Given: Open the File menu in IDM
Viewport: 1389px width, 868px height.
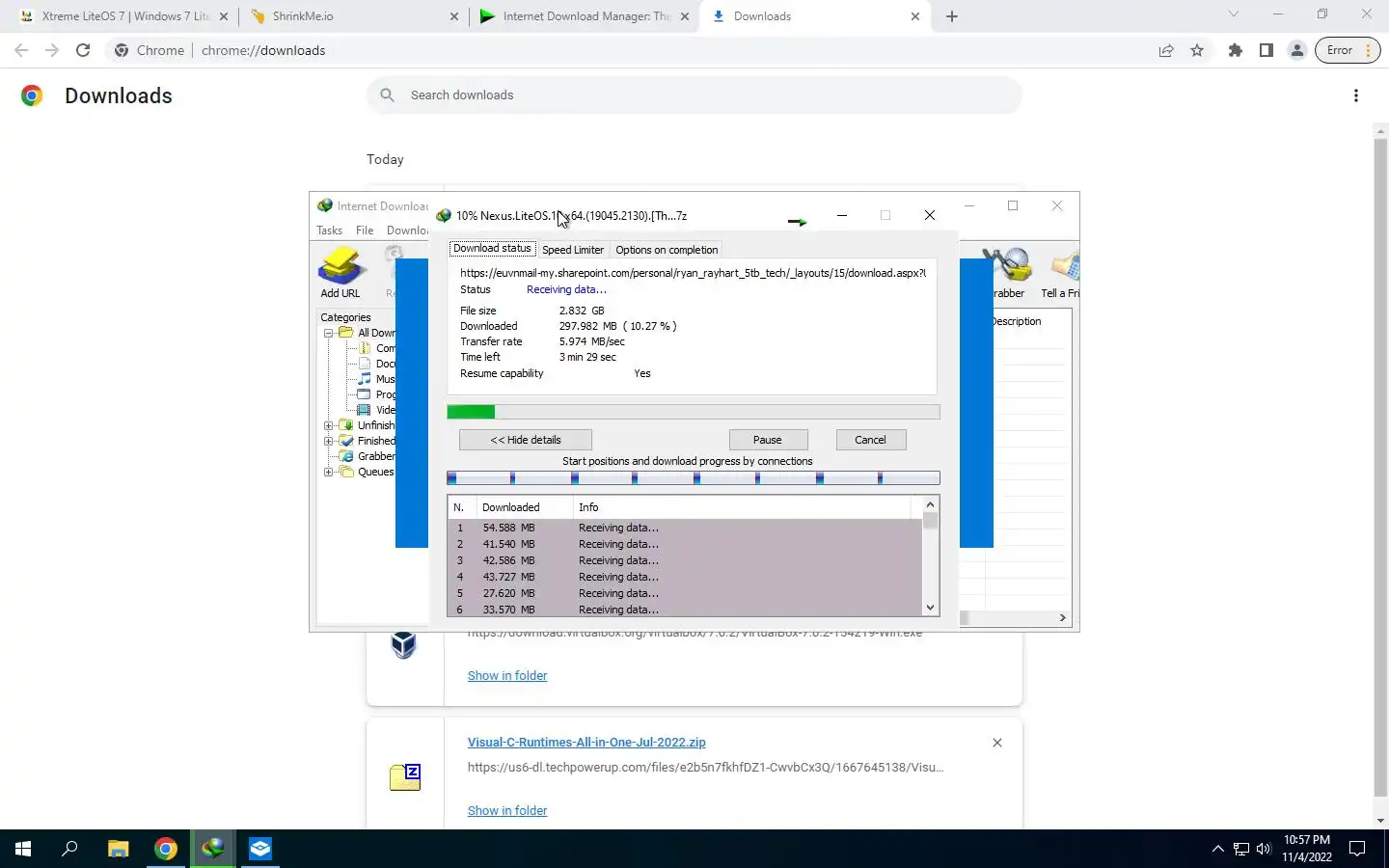Looking at the screenshot, I should tap(365, 231).
